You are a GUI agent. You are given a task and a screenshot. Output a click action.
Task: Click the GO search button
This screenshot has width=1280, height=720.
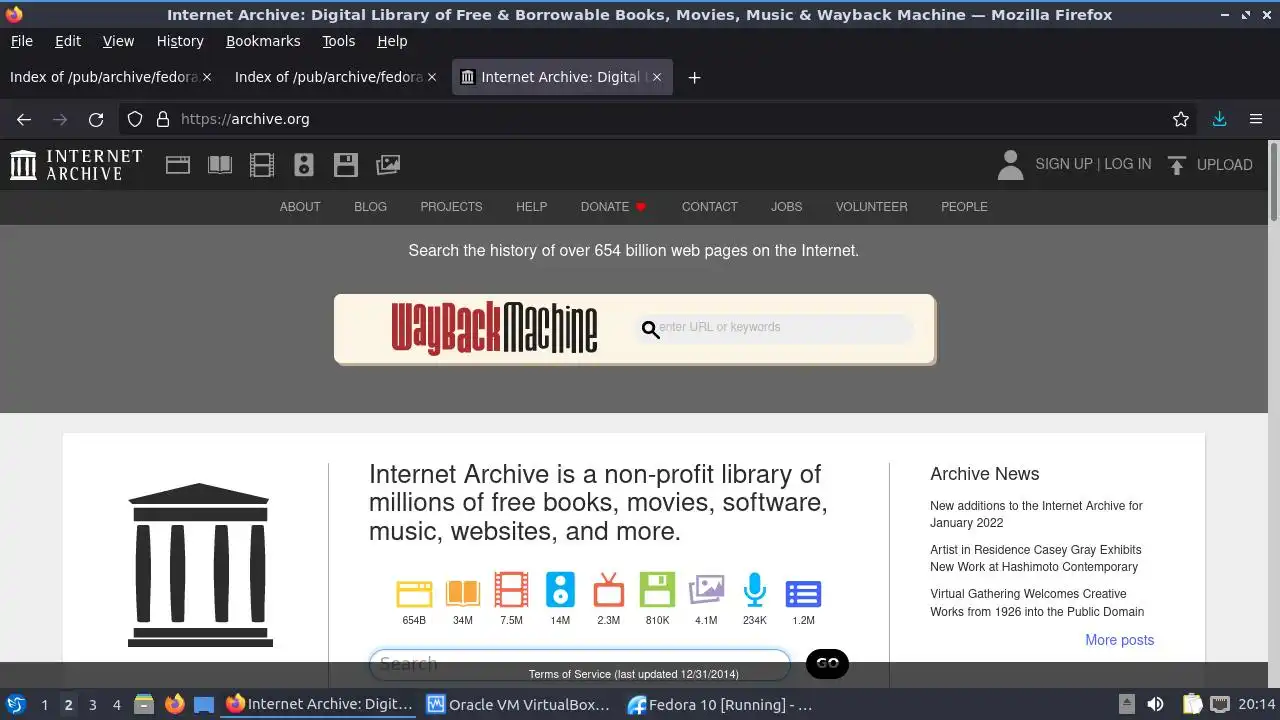tap(827, 663)
